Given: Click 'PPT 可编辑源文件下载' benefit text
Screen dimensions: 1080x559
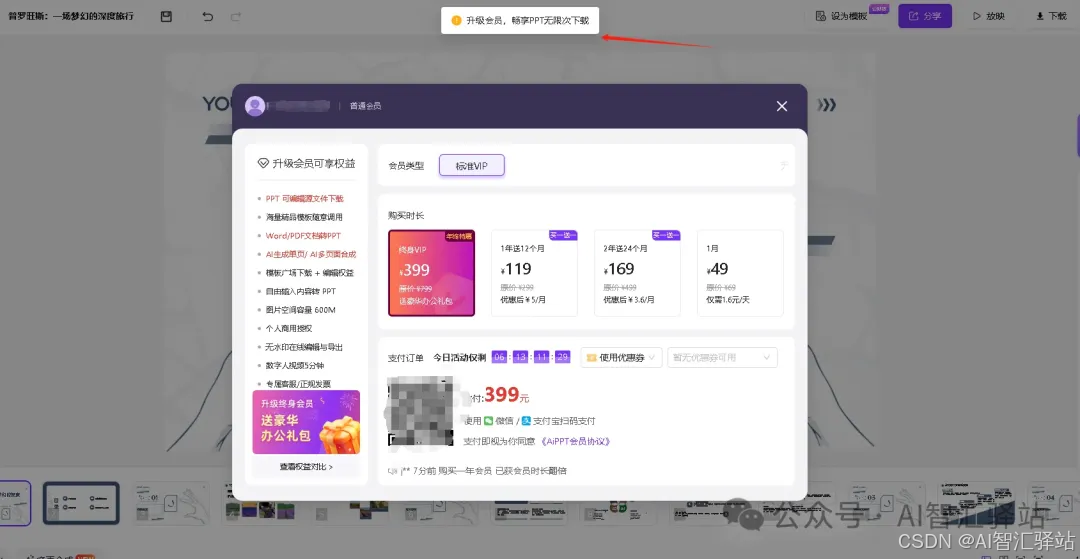Looking at the screenshot, I should (304, 198).
